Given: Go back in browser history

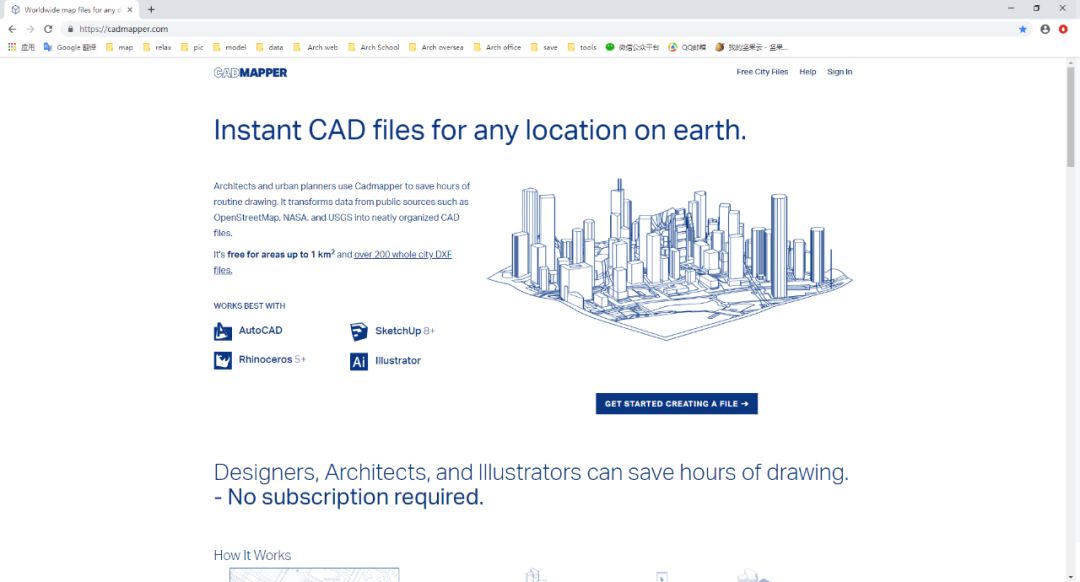Looking at the screenshot, I should pos(12,29).
